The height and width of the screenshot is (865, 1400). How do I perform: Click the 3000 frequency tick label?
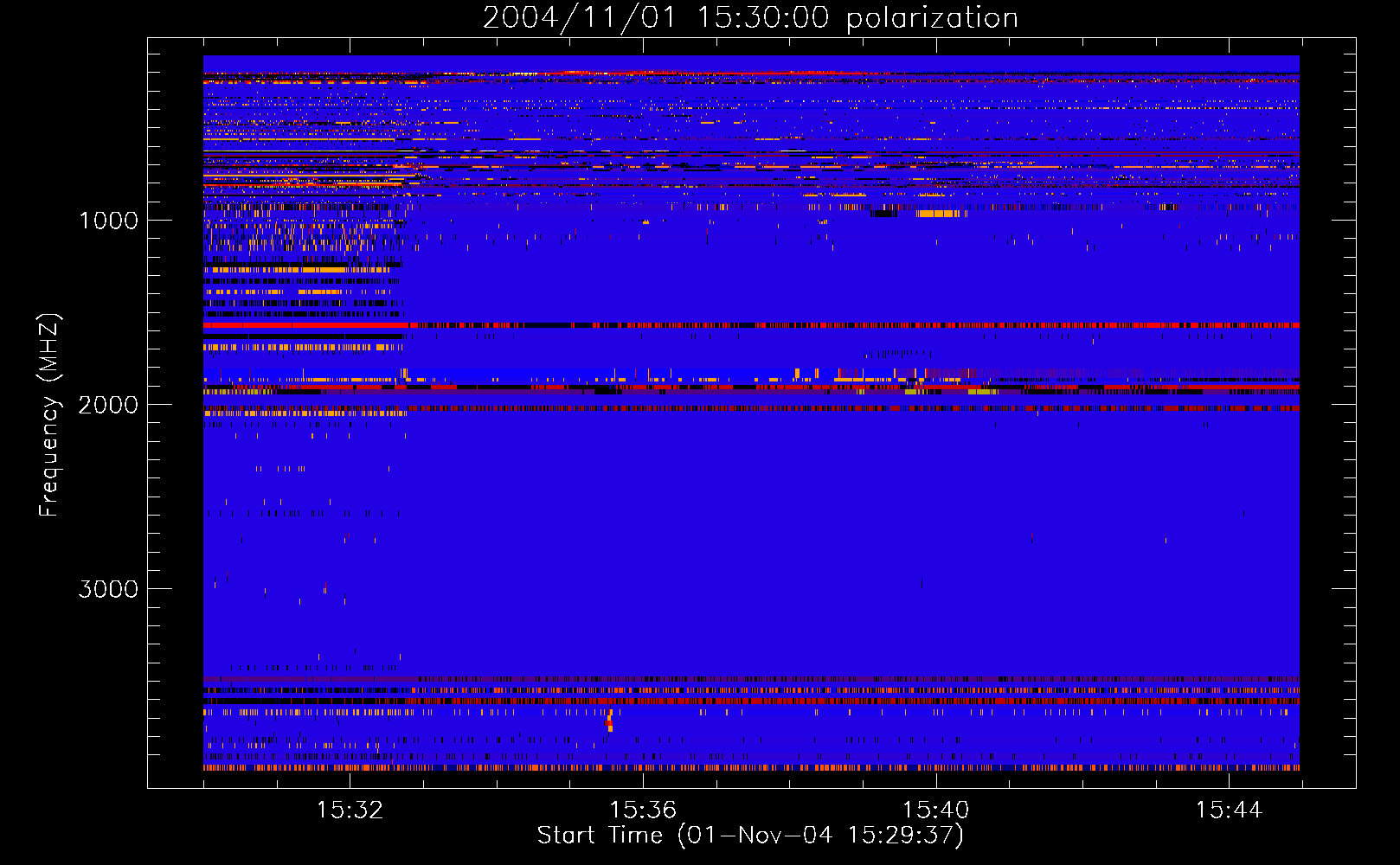coord(108,589)
